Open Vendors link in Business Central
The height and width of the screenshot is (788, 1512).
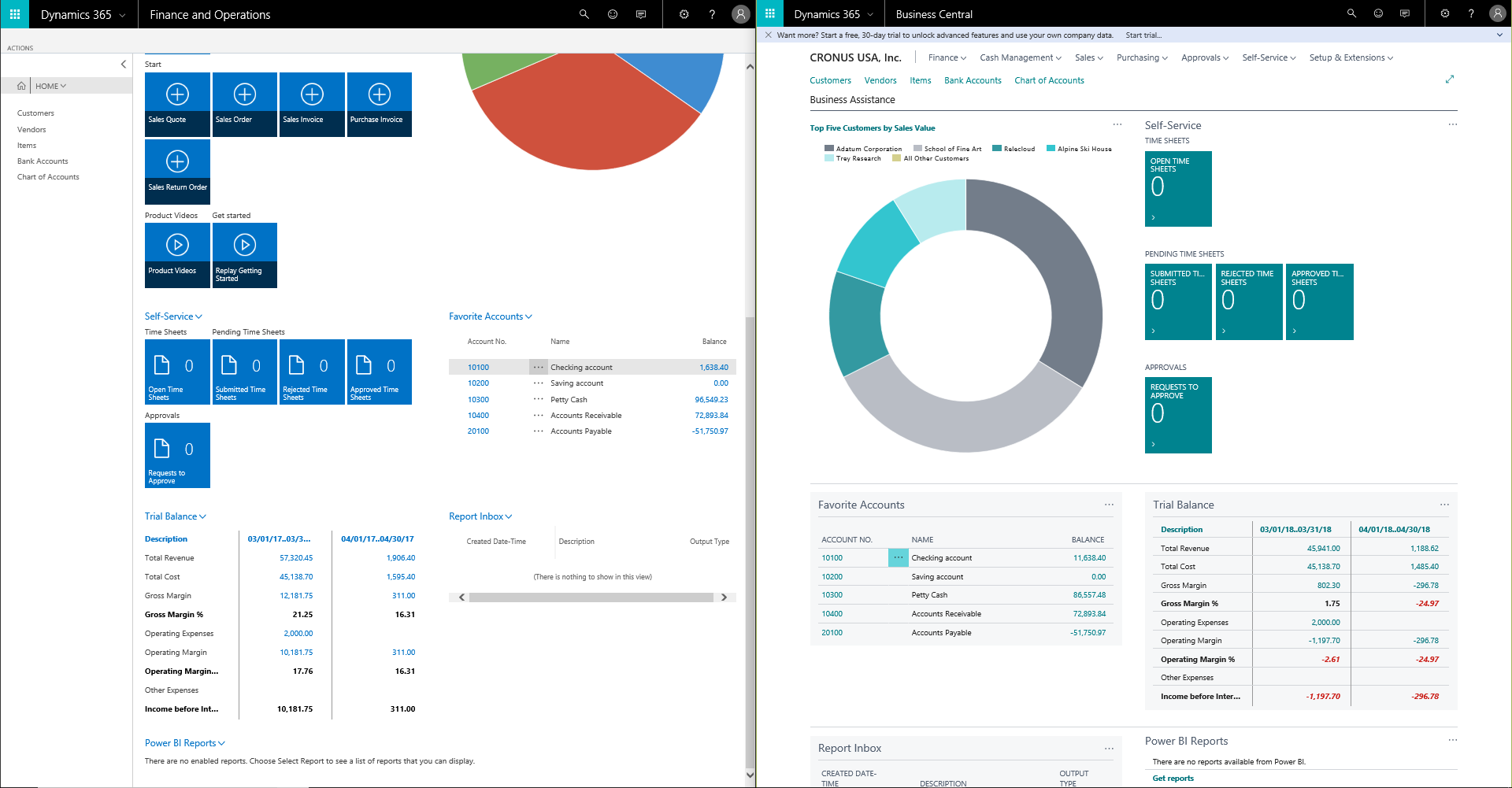tap(880, 80)
